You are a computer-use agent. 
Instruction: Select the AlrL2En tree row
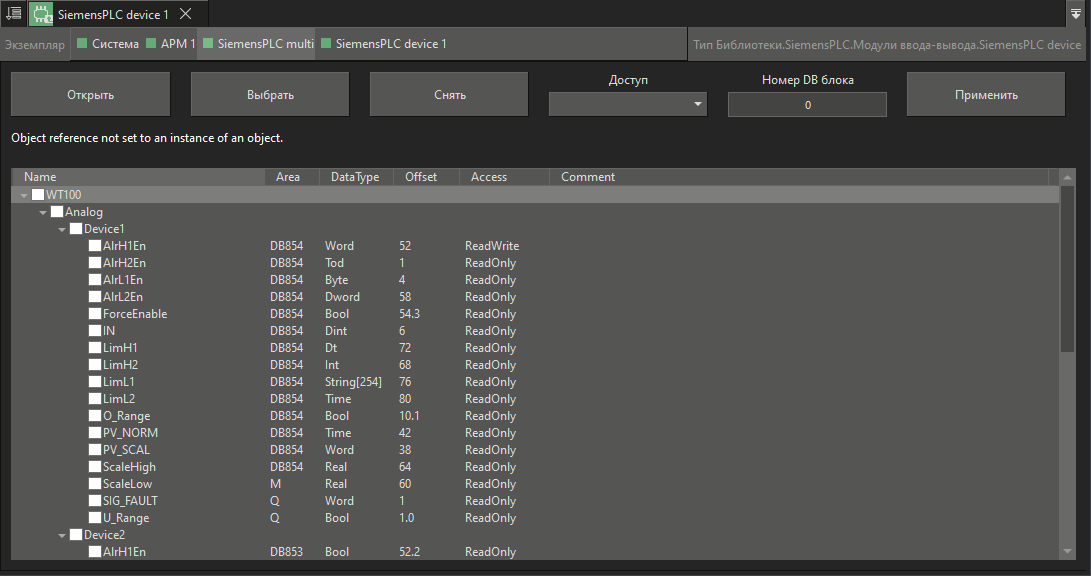(536, 297)
